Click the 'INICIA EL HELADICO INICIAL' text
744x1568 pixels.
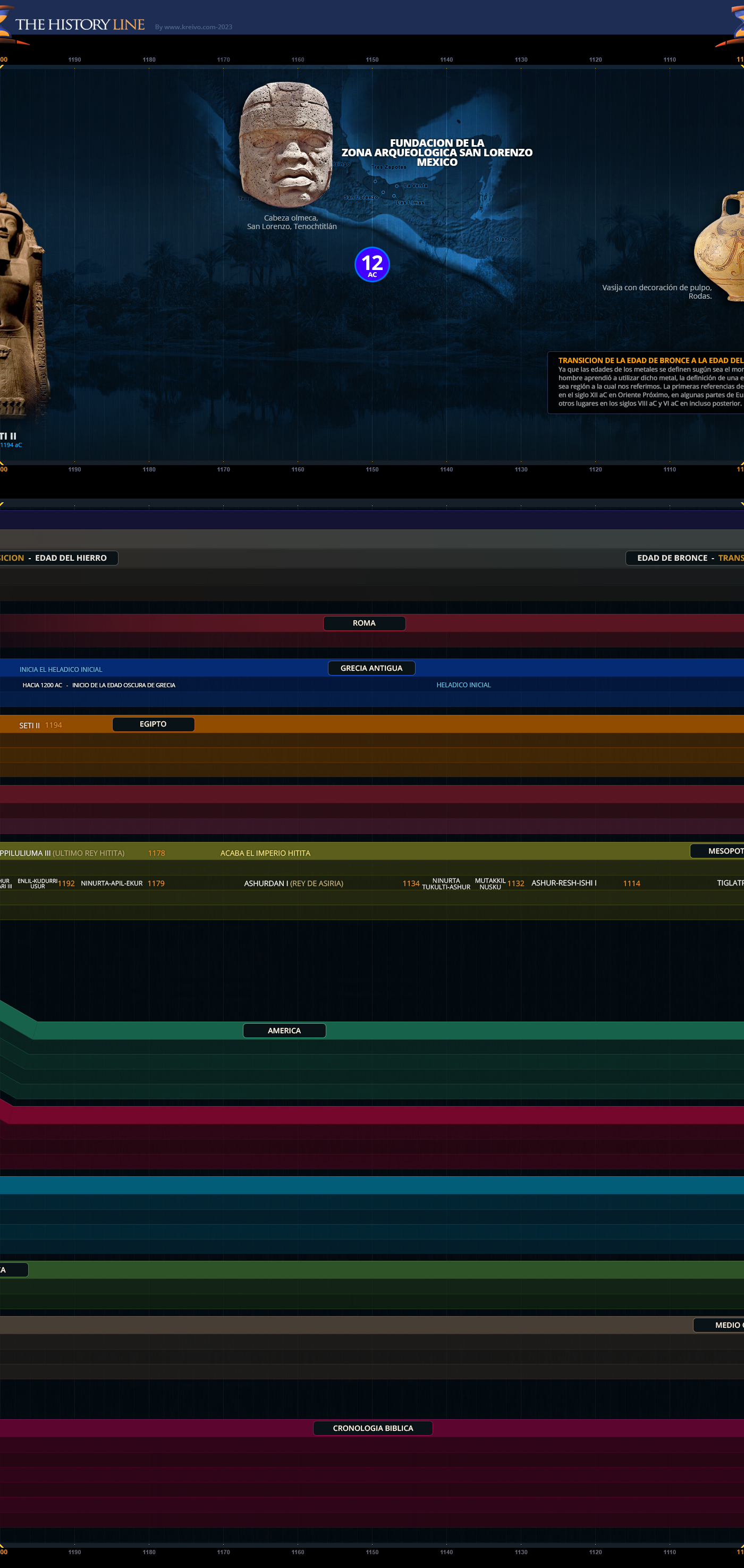[61, 670]
